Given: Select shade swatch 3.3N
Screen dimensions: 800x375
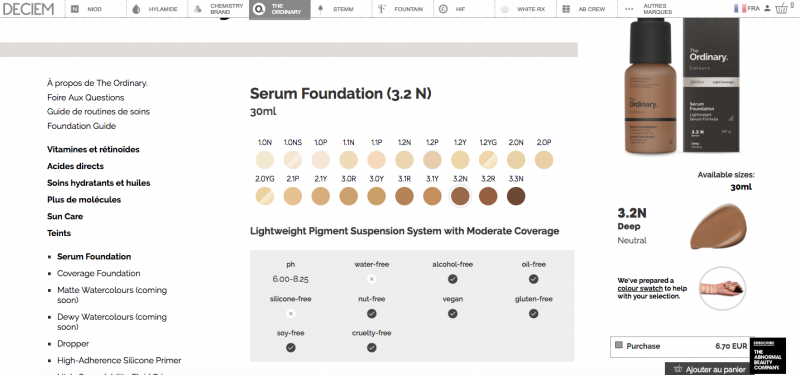Looking at the screenshot, I should [516, 196].
